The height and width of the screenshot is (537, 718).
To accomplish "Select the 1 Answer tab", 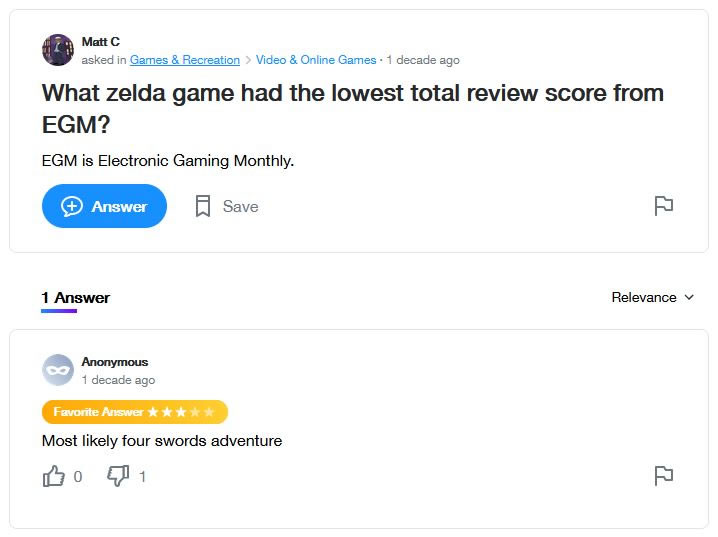I will pos(76,298).
